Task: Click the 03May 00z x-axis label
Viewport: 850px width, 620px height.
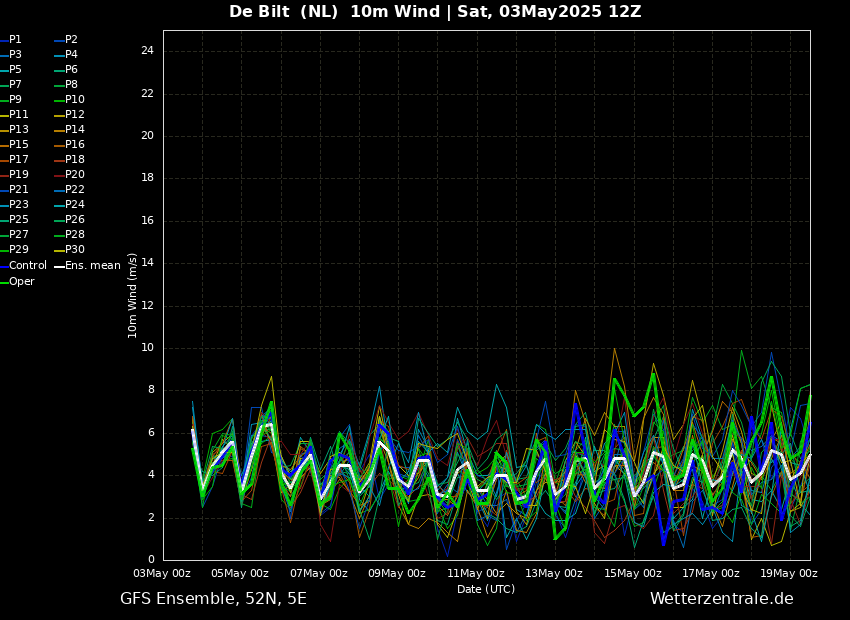Action: [162, 574]
